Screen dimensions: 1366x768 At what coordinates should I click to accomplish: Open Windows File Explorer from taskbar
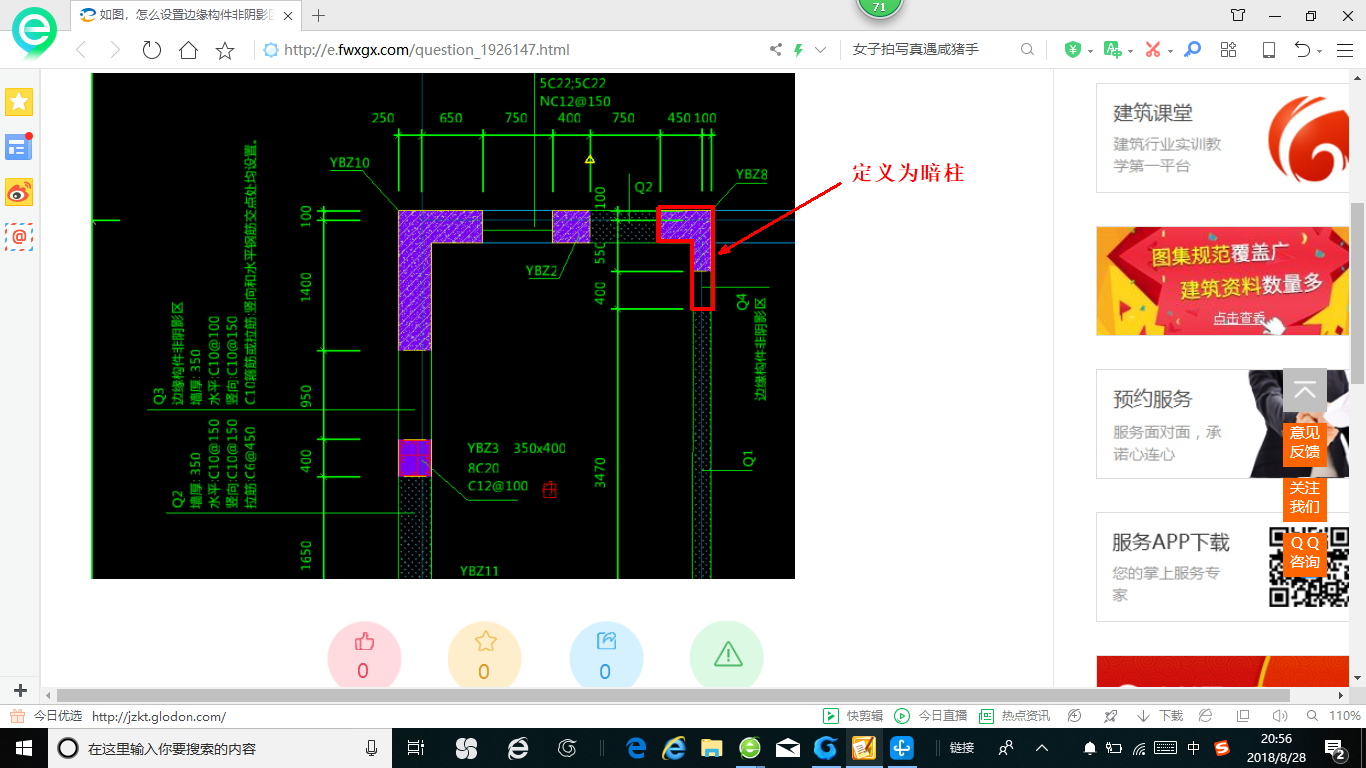click(711, 747)
